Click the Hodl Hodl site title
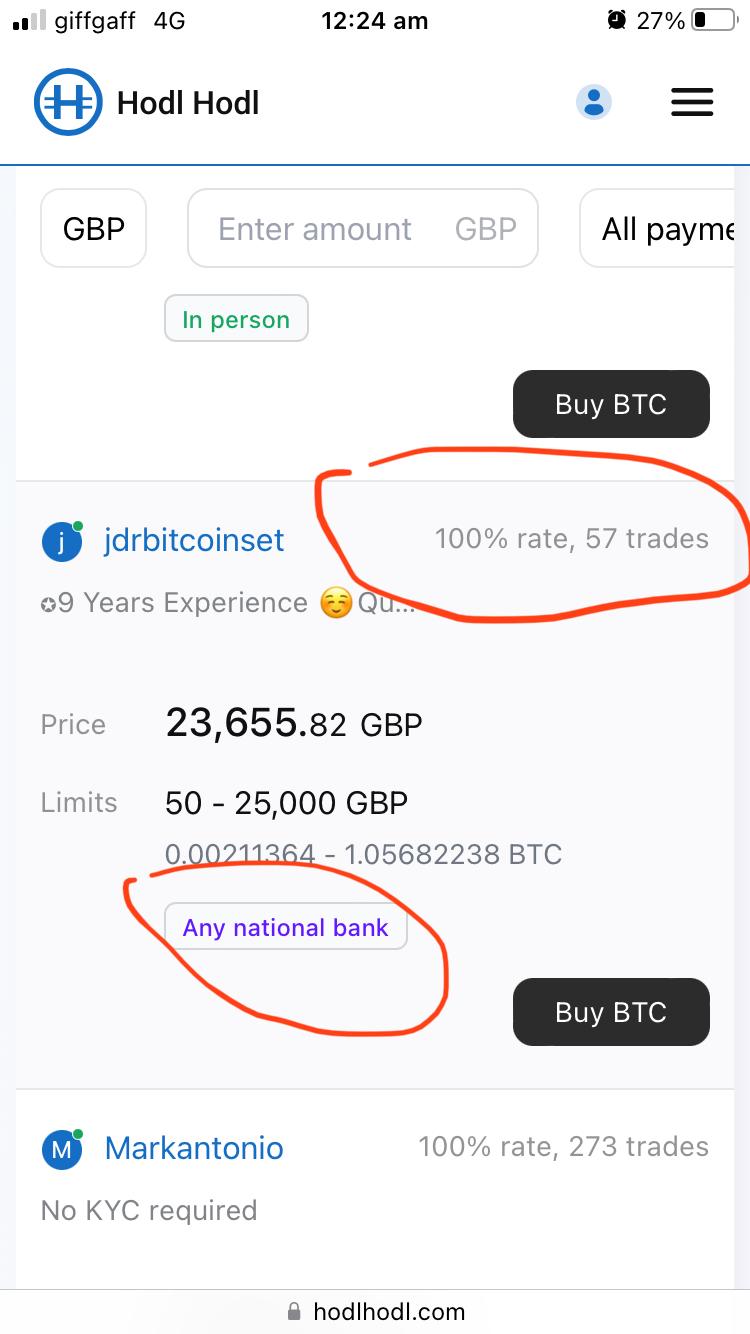750x1334 pixels. [x=188, y=103]
